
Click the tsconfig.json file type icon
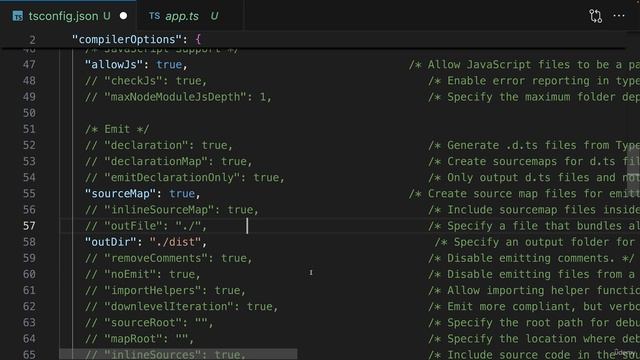tap(18, 16)
